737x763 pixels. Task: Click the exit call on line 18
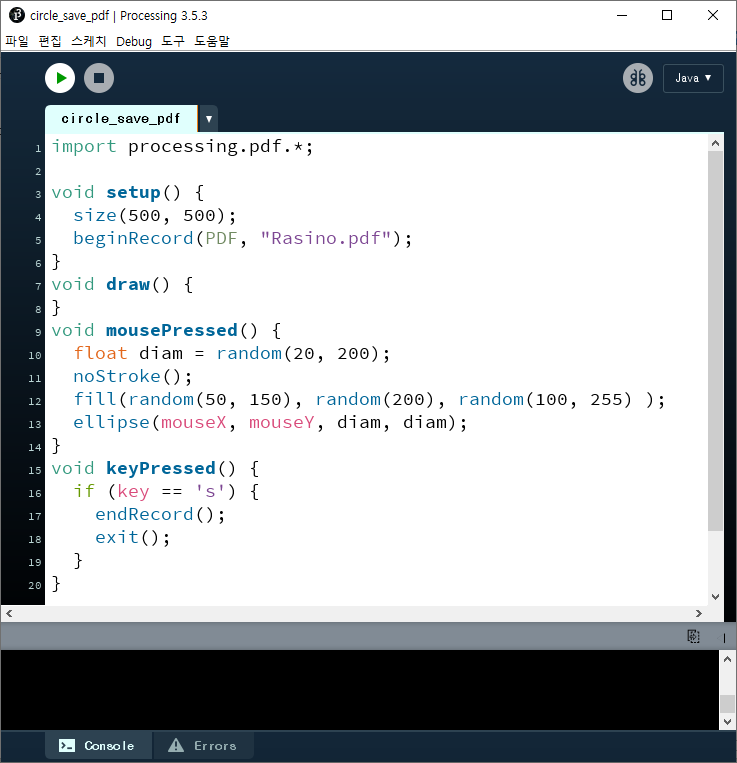[x=117, y=538]
